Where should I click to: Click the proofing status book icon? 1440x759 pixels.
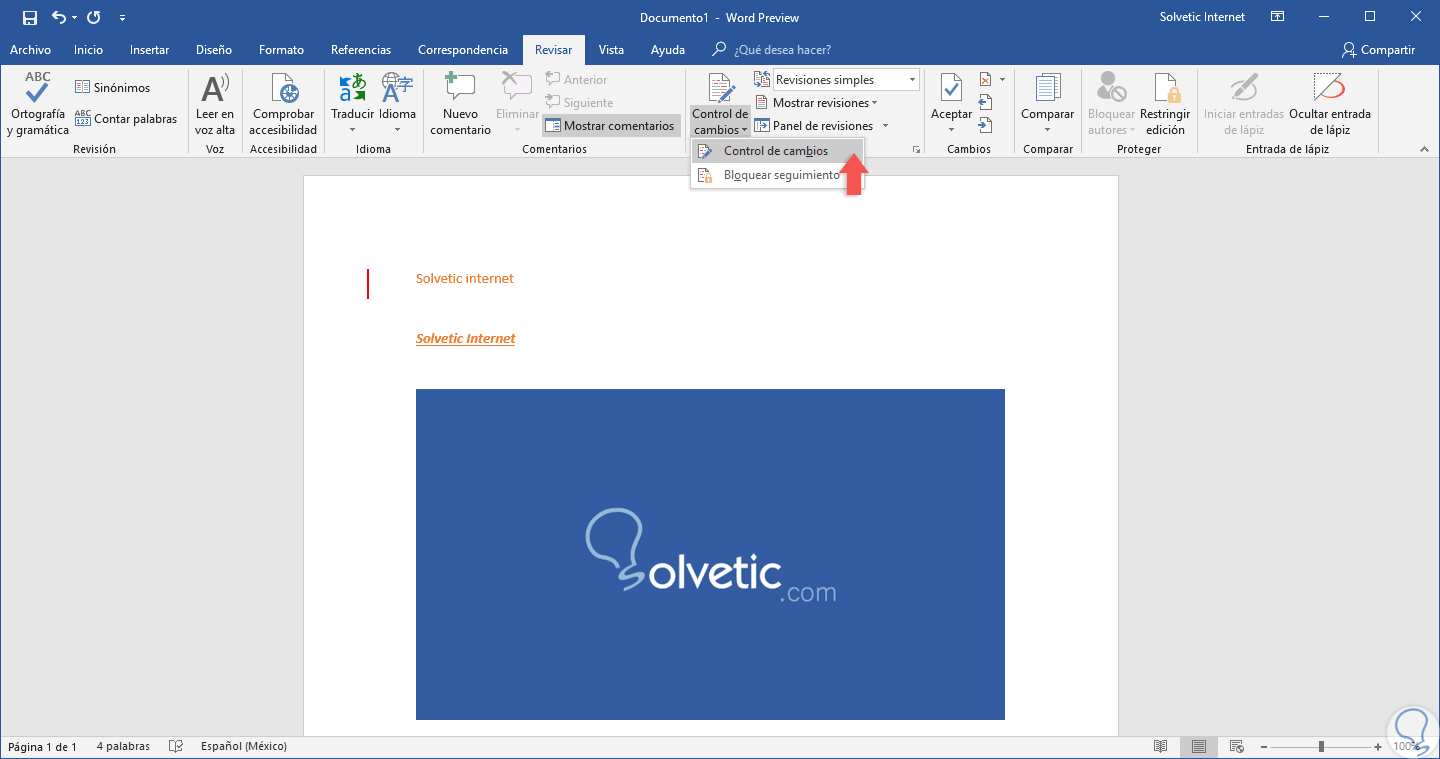pyautogui.click(x=176, y=747)
